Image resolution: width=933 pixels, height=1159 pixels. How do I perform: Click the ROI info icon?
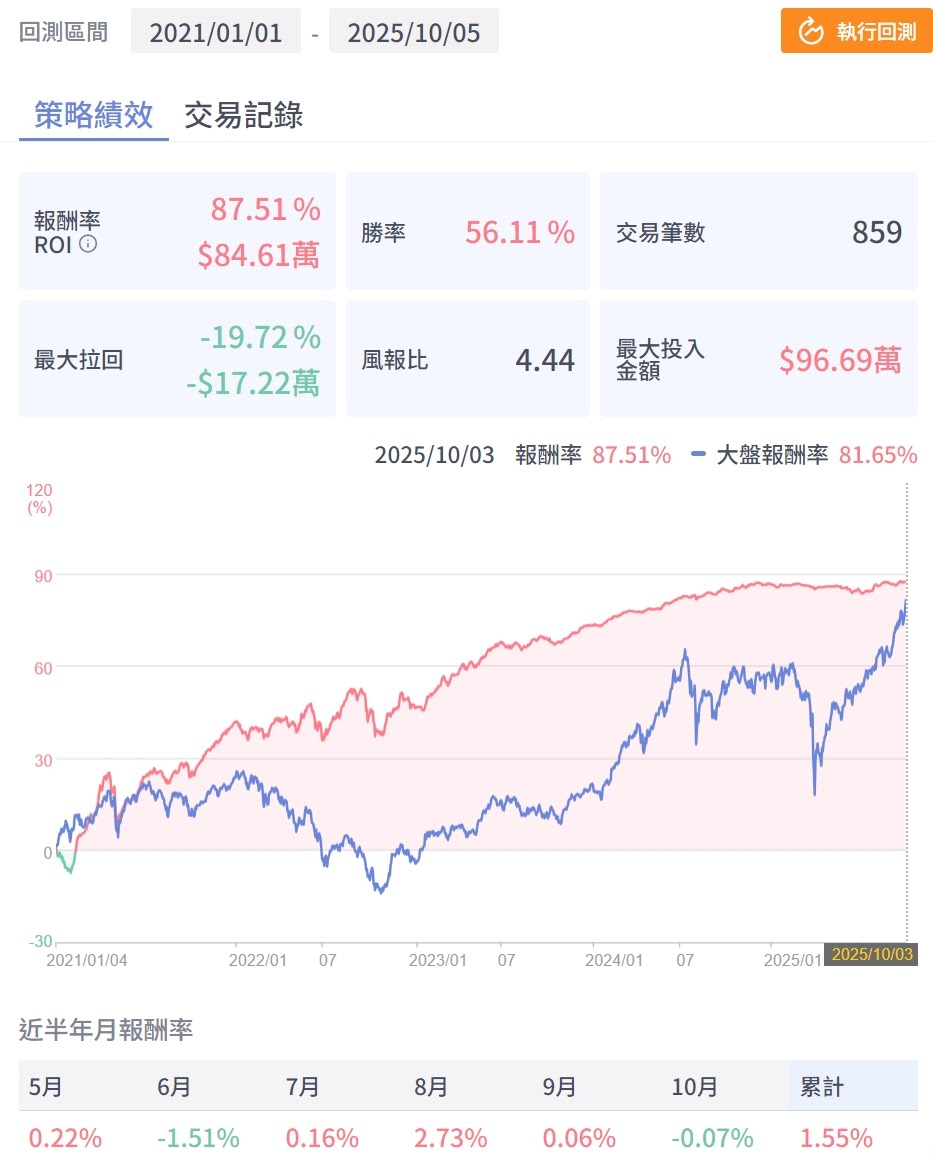88,244
